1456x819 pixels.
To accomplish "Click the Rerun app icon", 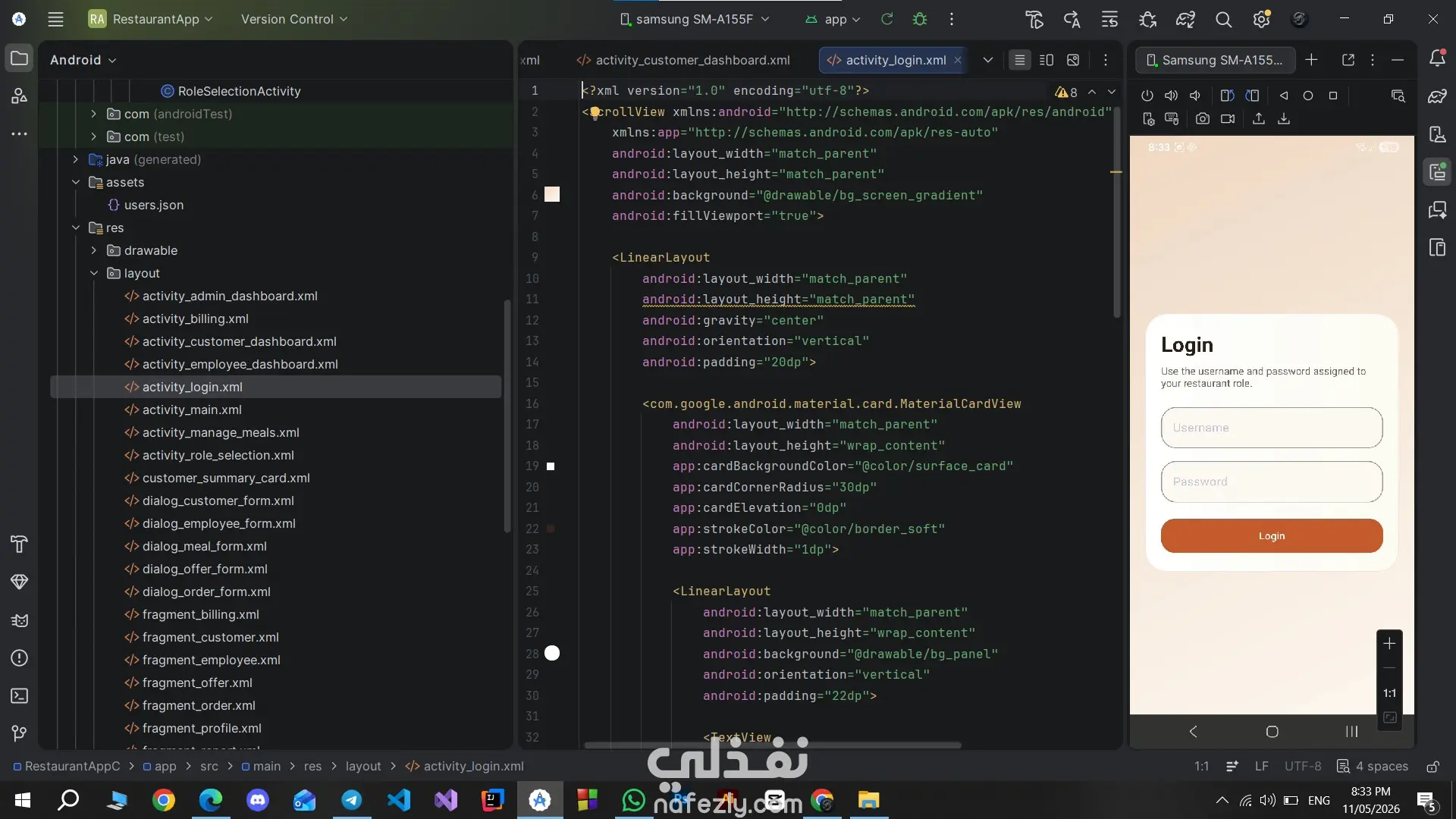I will coord(886,19).
